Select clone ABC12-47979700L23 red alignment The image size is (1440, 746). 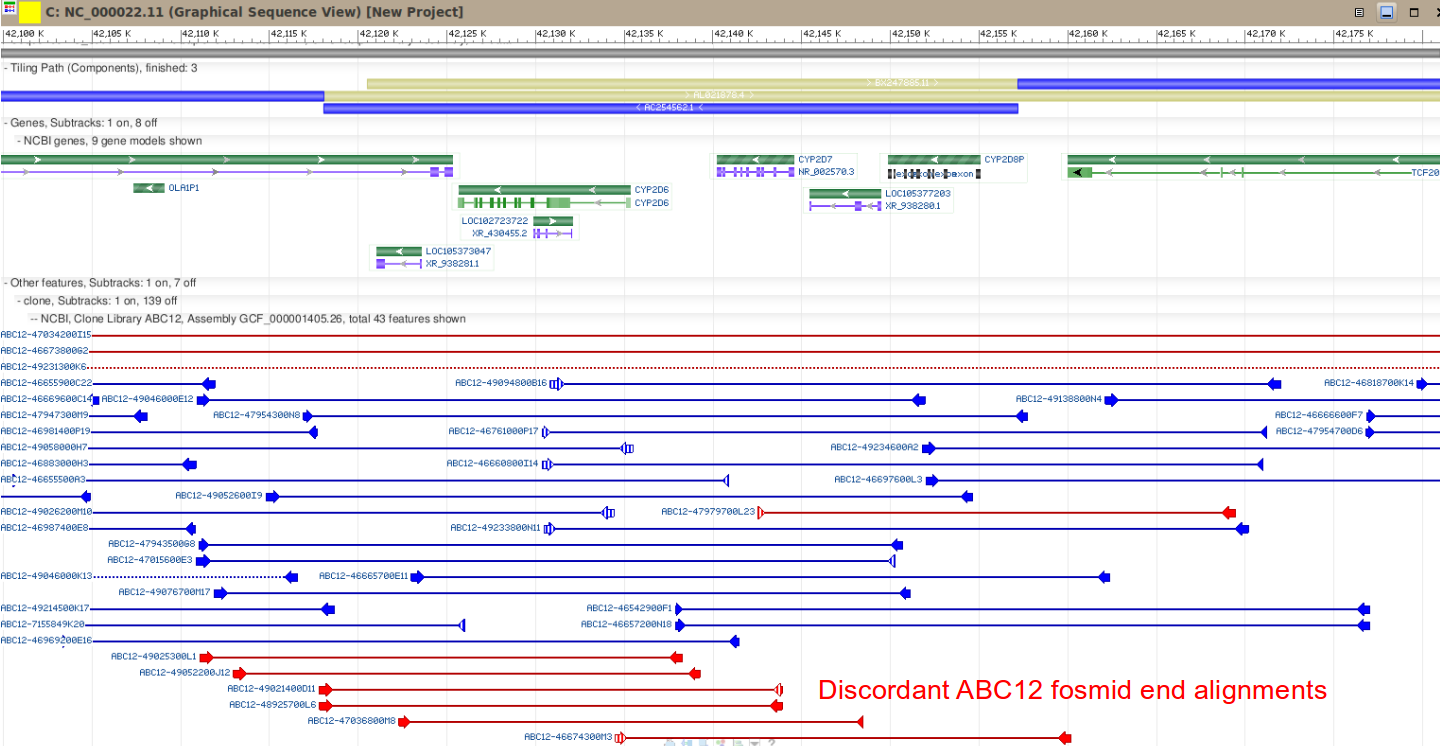point(997,512)
